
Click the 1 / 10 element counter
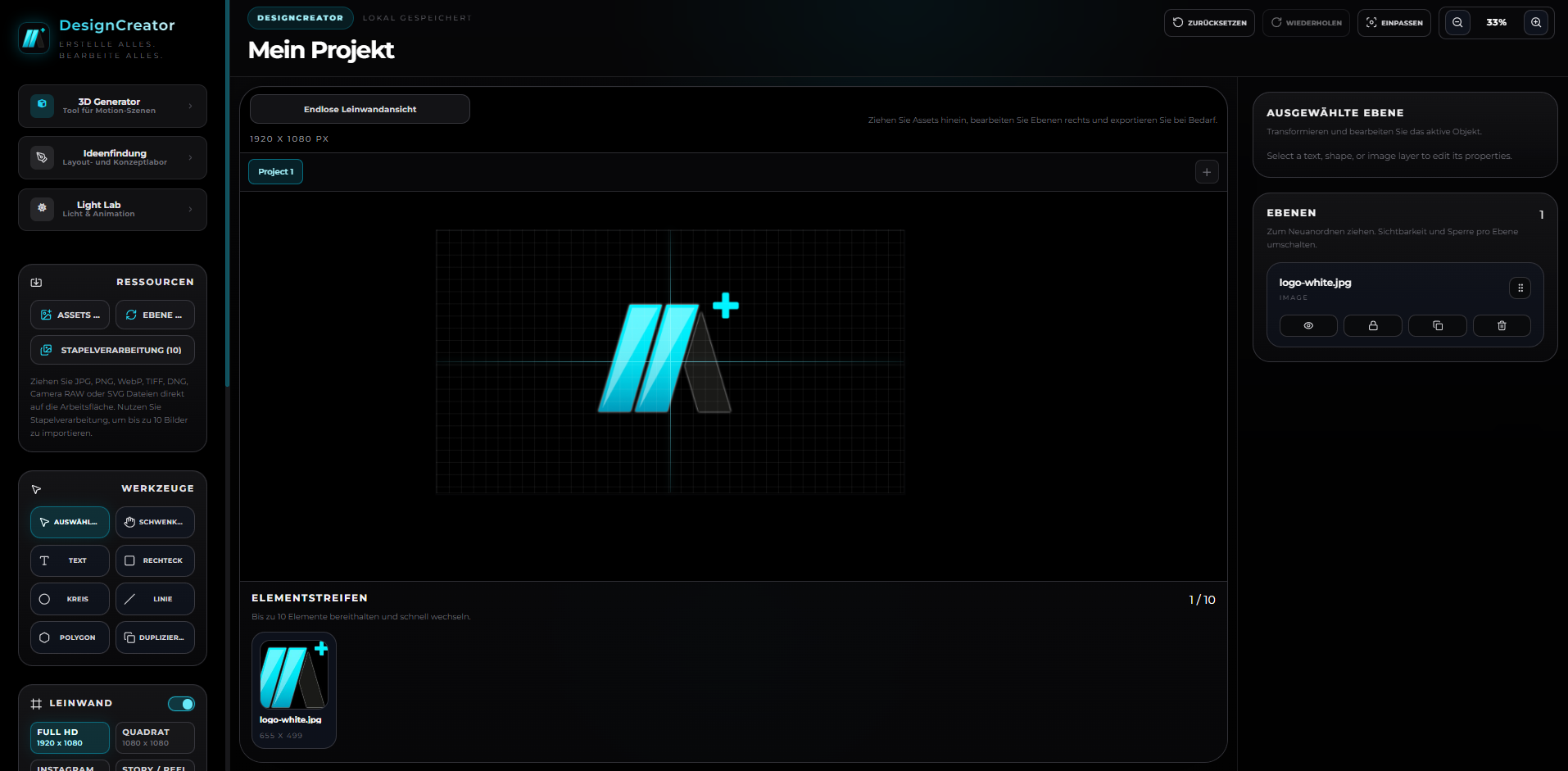coord(1202,600)
